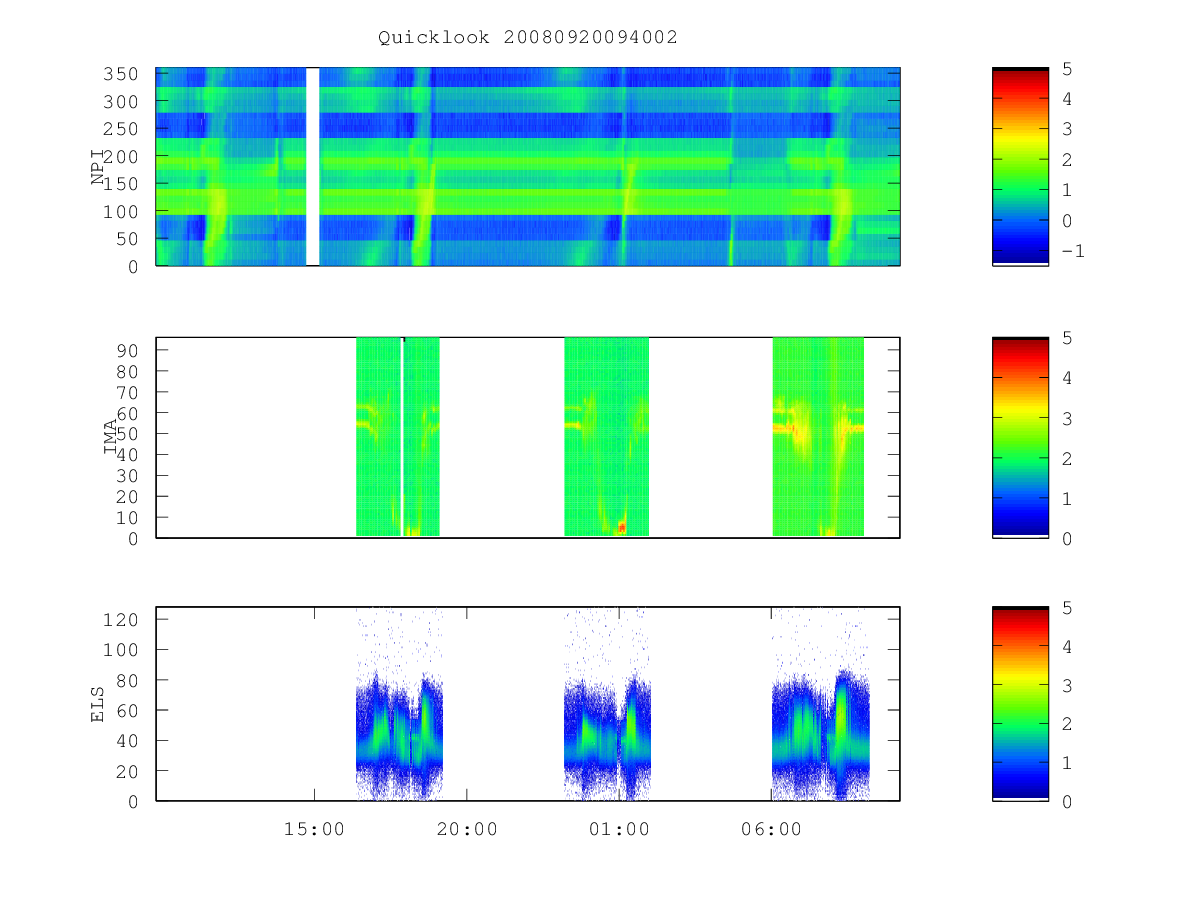Click the last ELS data block after 06:00
The width and height of the screenshot is (1200, 900).
point(820,704)
